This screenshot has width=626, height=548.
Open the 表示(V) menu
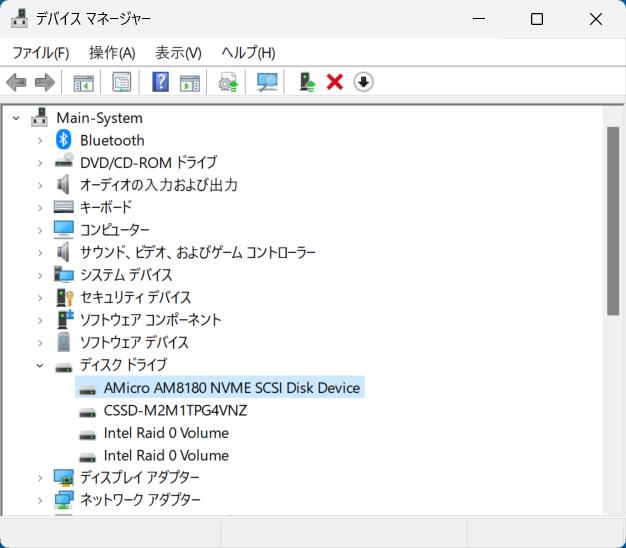(178, 53)
